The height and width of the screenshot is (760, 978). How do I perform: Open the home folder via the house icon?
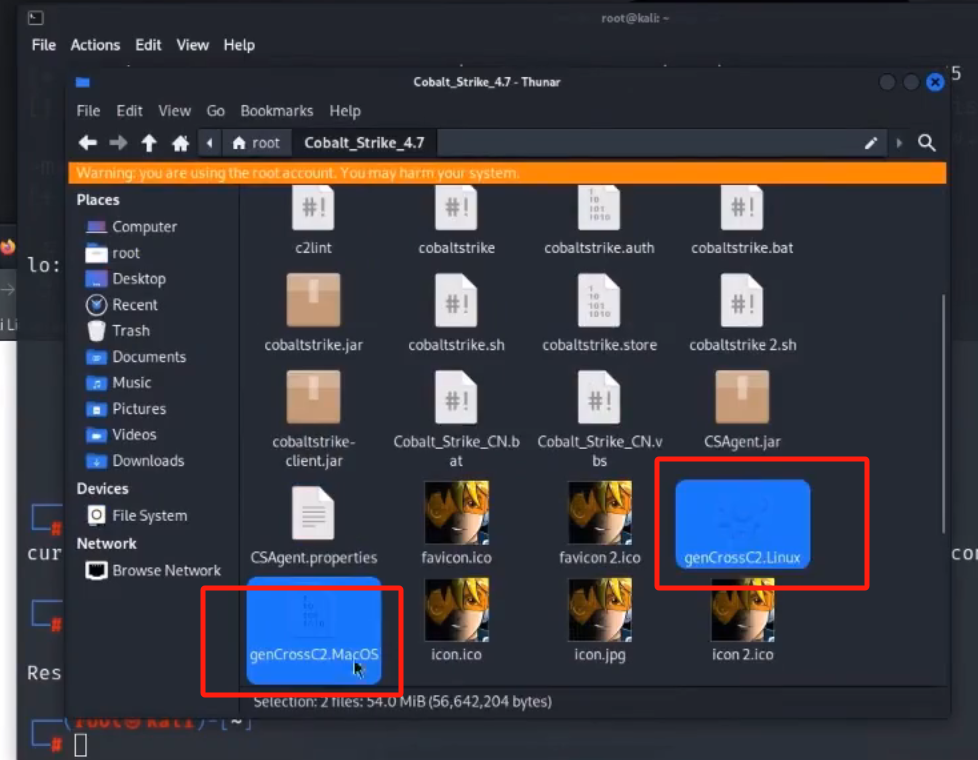click(x=180, y=143)
